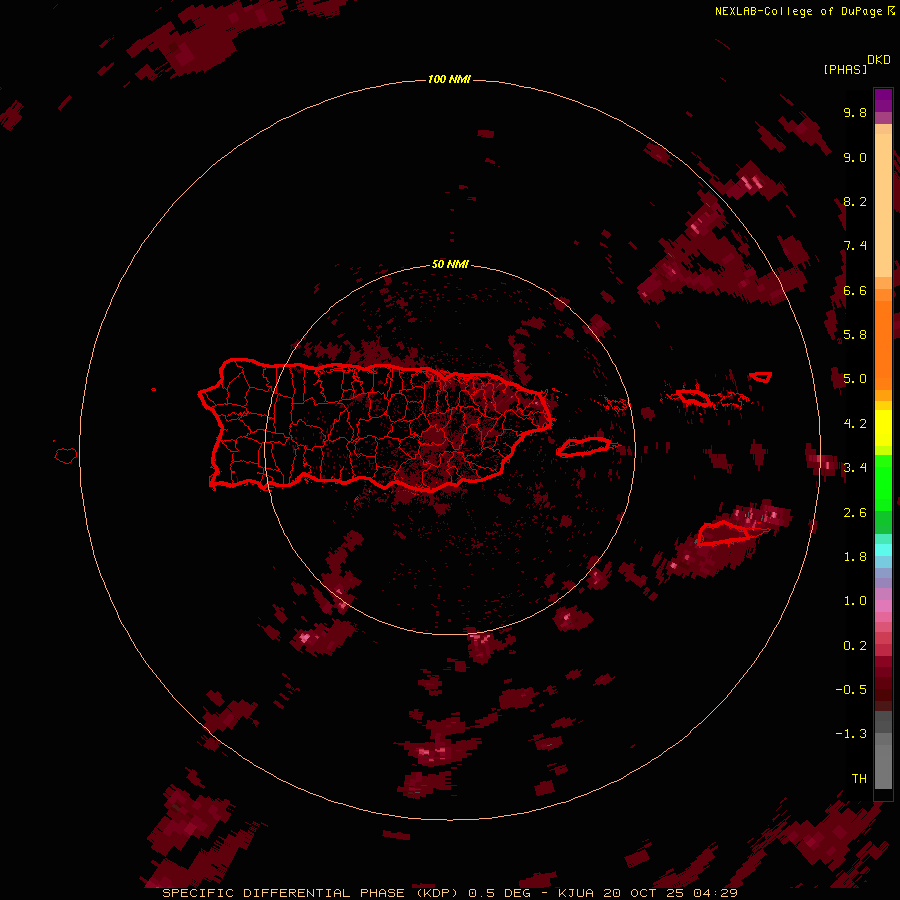900x900 pixels.
Task: Click the purple top segment of the color bar
Action: tap(883, 100)
